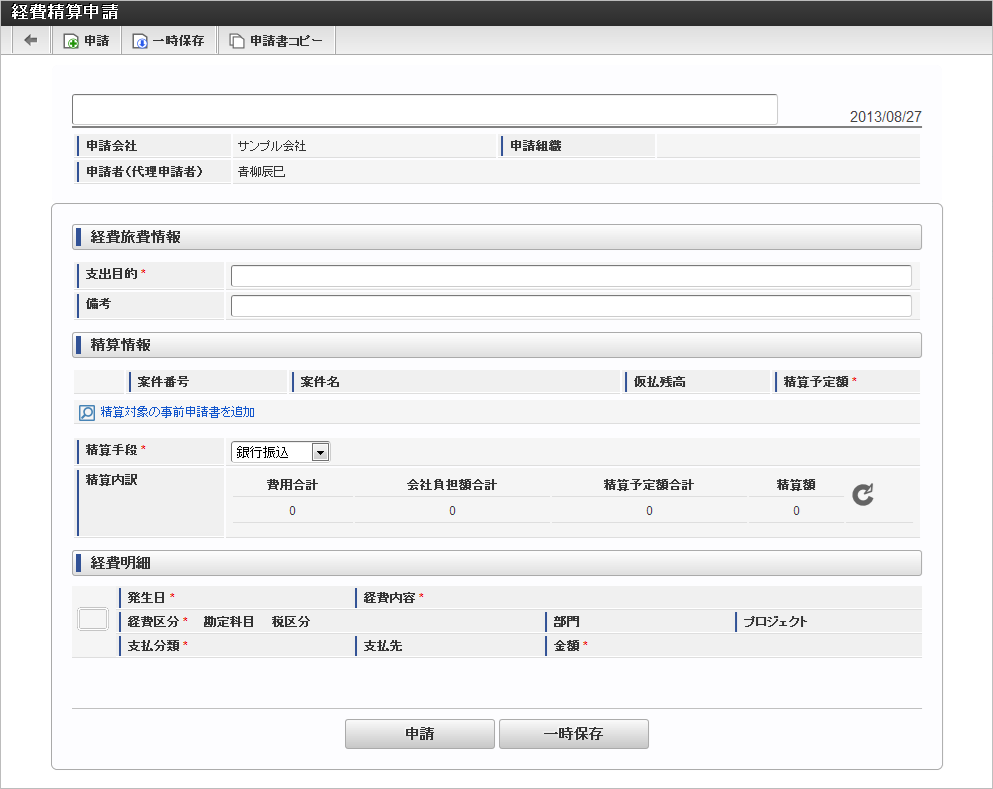Click the 申請 icon in the toolbar
This screenshot has width=993, height=789.
(71, 42)
